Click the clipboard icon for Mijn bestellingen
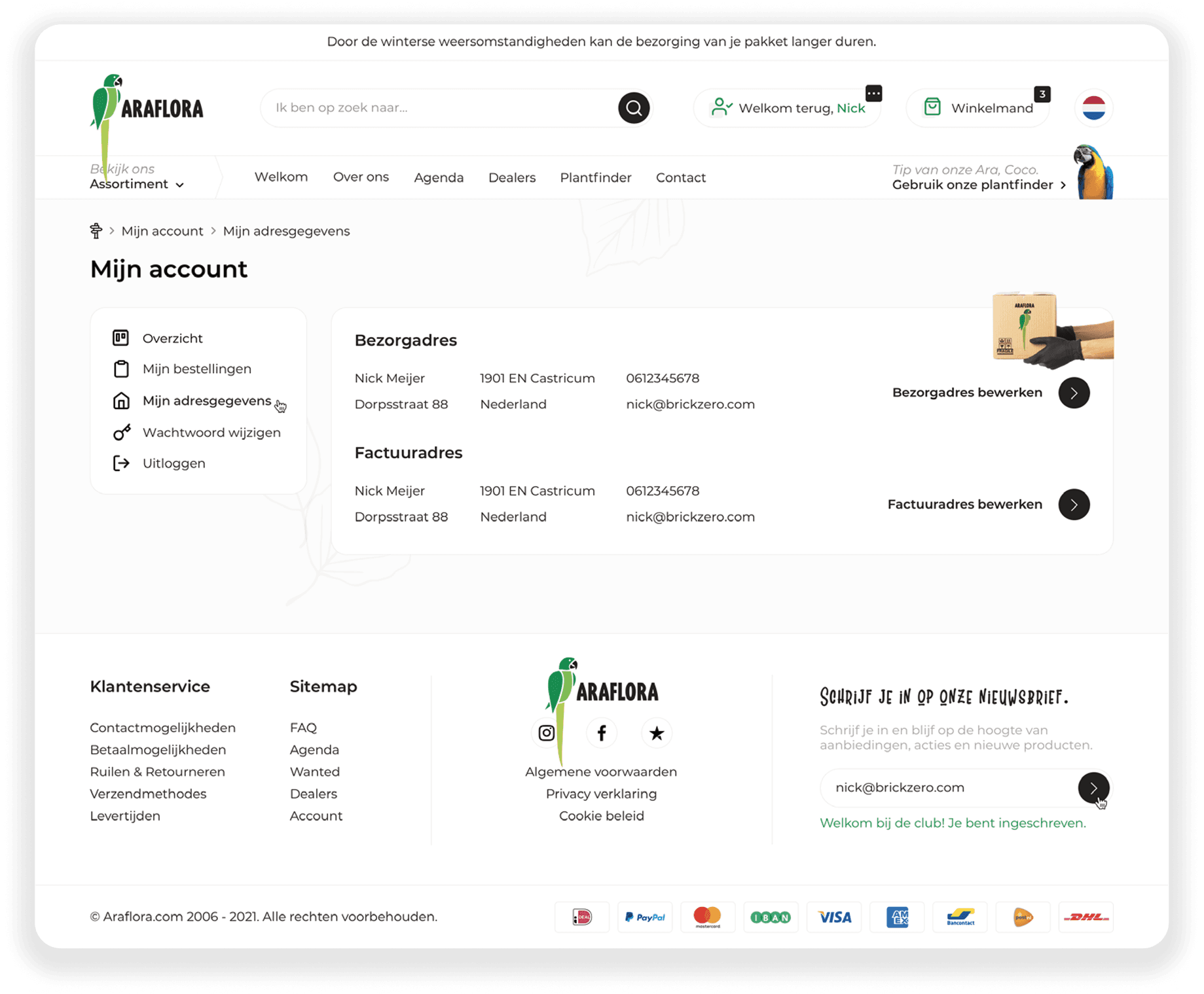1204x994 pixels. pyautogui.click(x=121, y=369)
